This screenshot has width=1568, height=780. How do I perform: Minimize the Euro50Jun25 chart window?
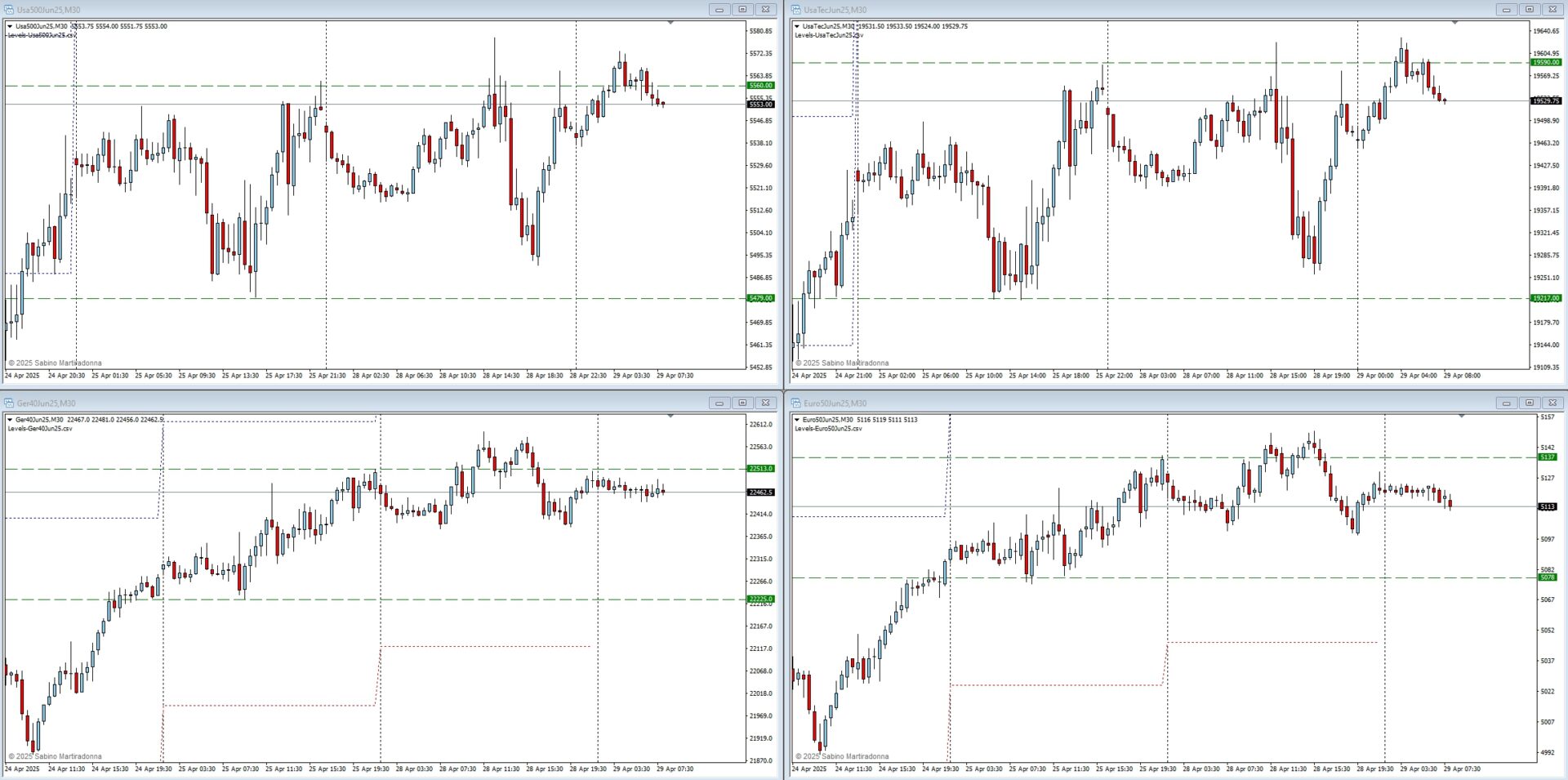pyautogui.click(x=1507, y=403)
